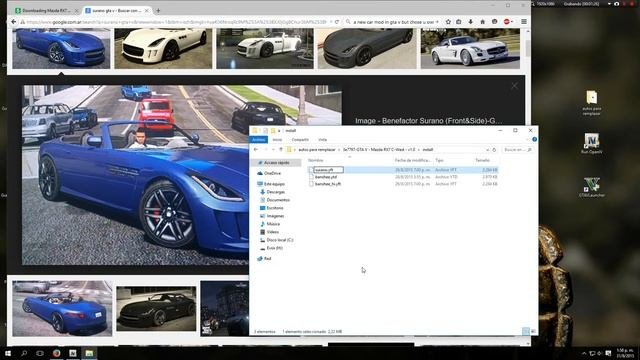The image size is (640, 360).
Task: Click the surano.yft rename text box
Action: pyautogui.click(x=329, y=170)
